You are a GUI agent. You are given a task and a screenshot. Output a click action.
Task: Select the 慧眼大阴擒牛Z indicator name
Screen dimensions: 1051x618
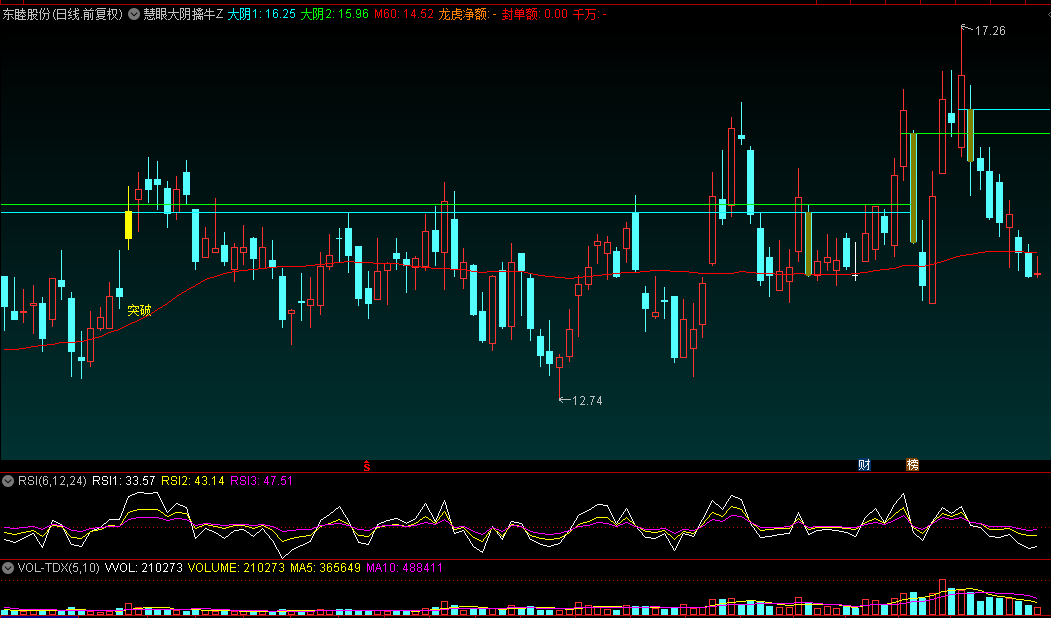click(x=183, y=14)
